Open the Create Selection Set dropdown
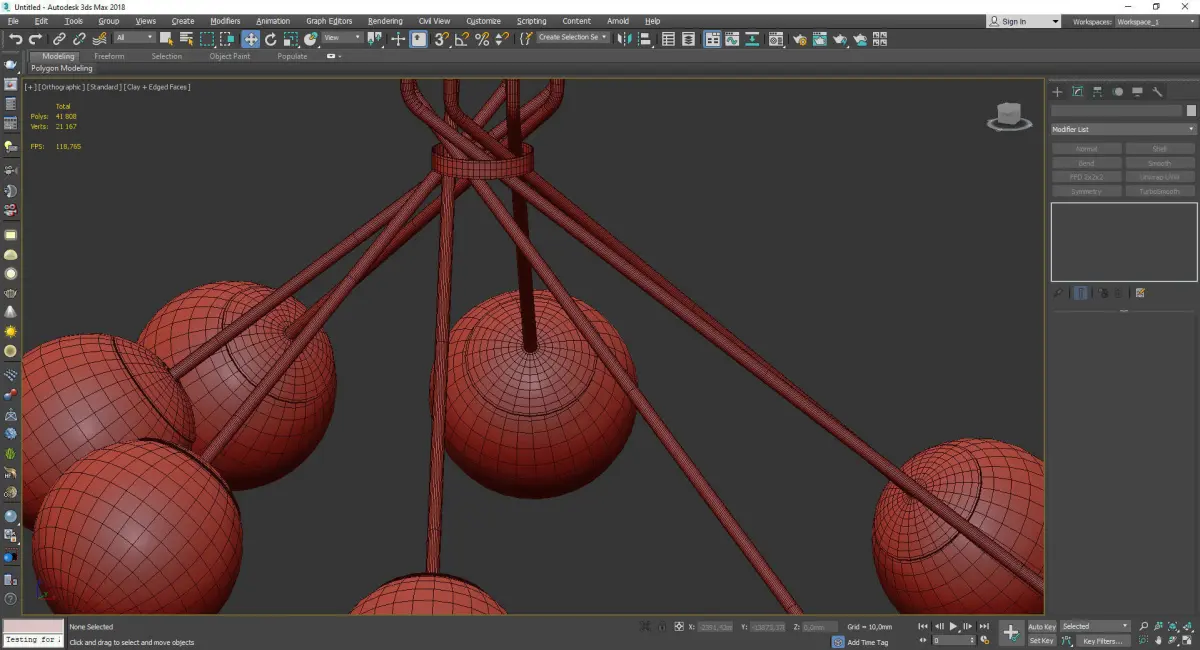 573,38
